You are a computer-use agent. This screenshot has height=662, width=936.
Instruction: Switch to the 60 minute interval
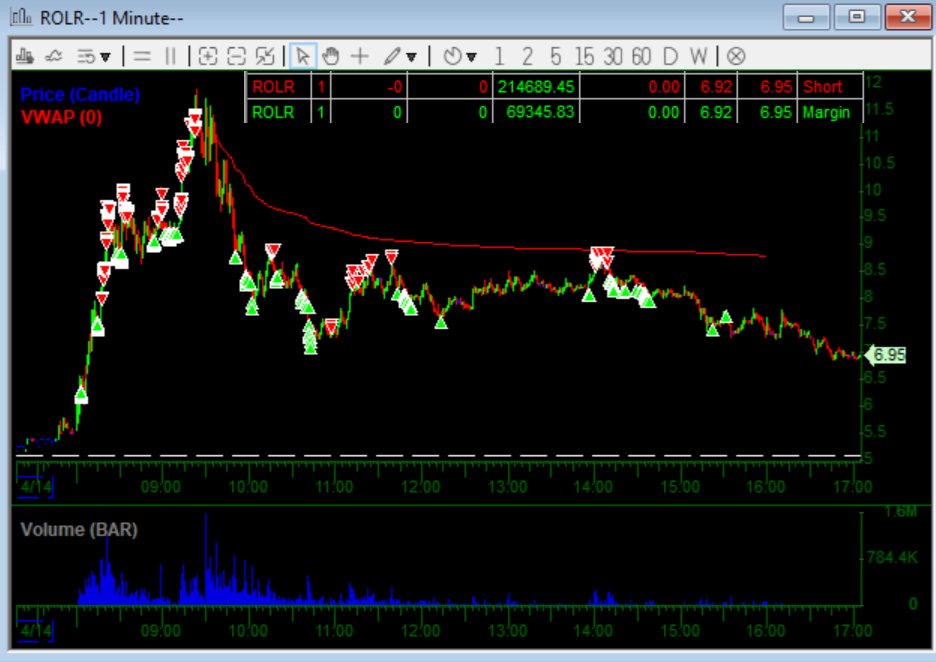tap(641, 57)
